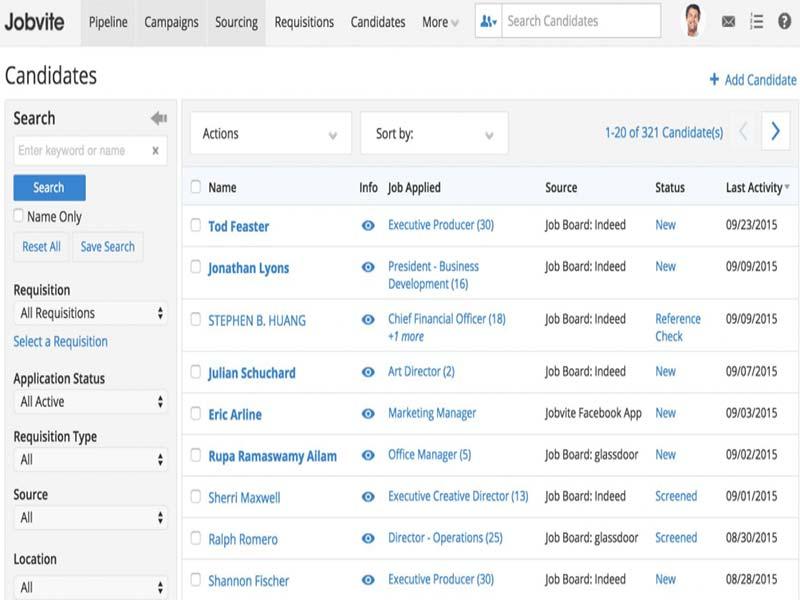Check the select-all checkbox in header
The height and width of the screenshot is (600, 800).
point(195,187)
